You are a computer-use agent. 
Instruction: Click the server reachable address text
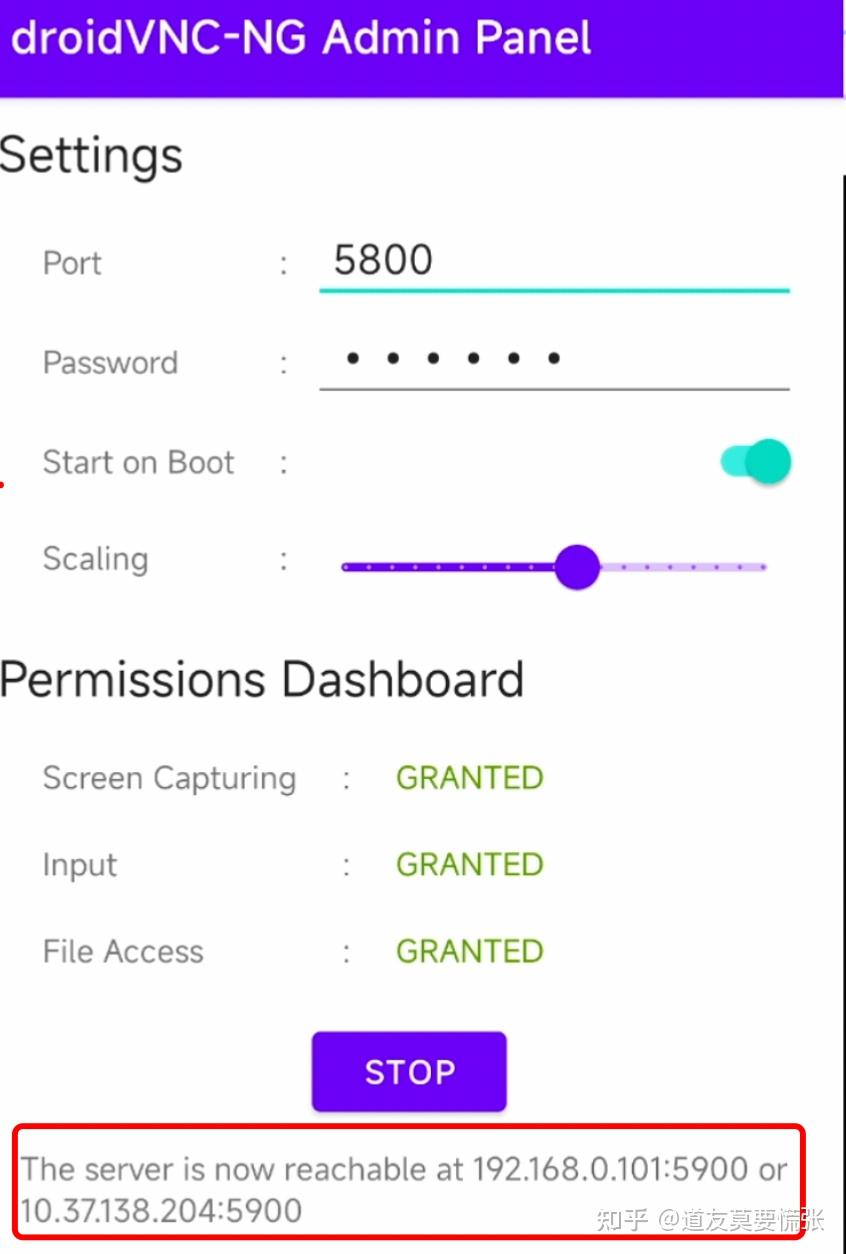tap(404, 1188)
